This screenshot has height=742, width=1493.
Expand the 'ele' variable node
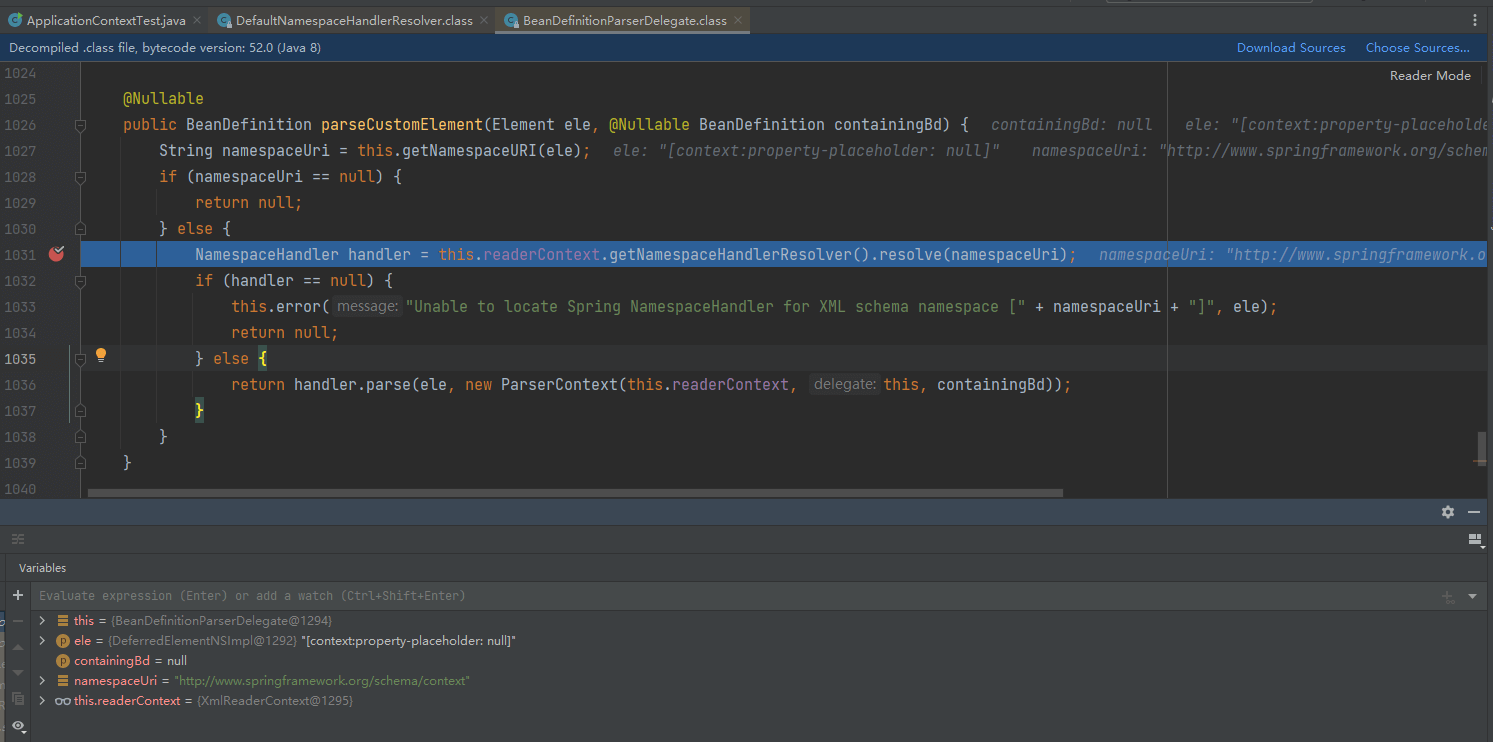coord(42,641)
